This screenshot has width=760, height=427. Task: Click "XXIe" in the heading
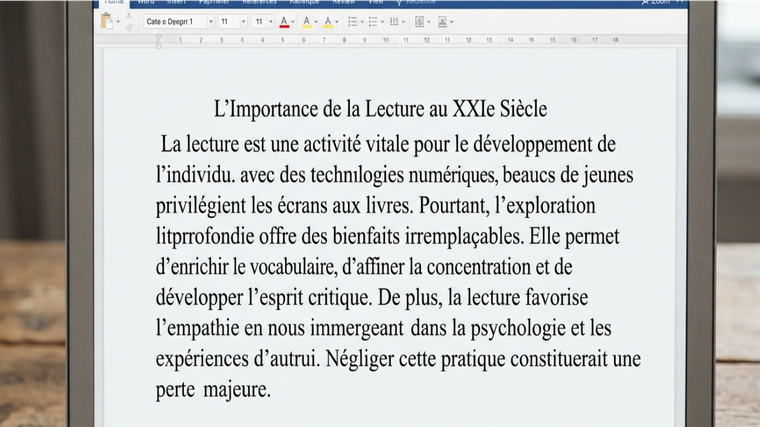pos(474,109)
